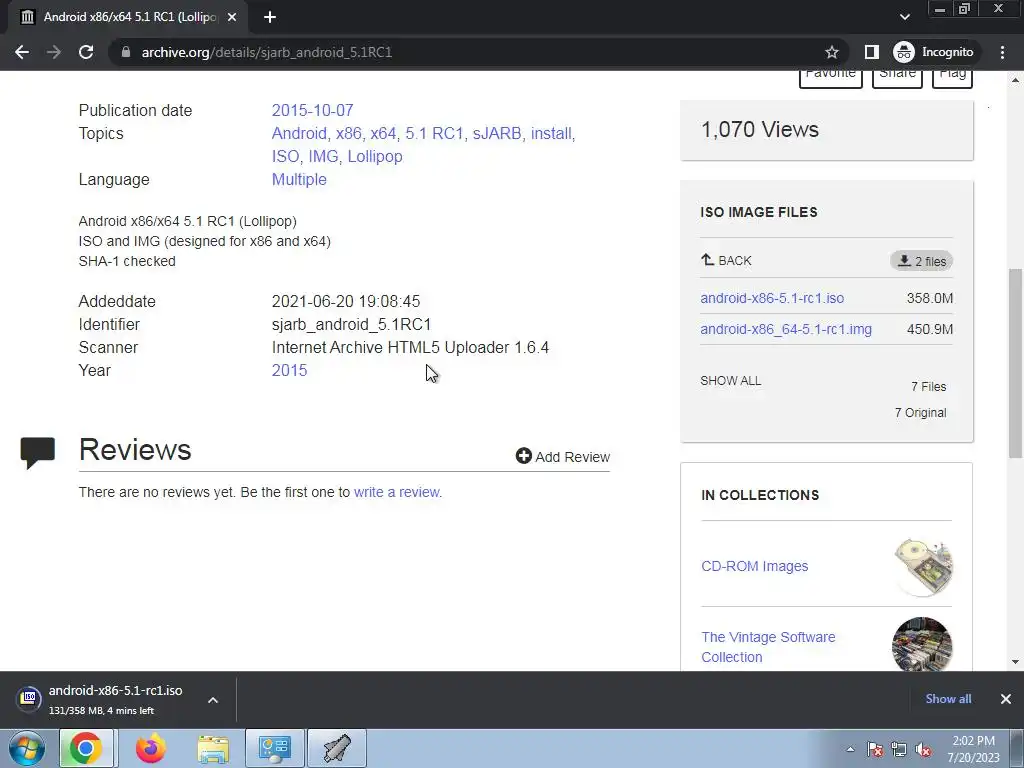This screenshot has width=1024, height=768.
Task: Reload the archive.org page
Action: point(86,52)
